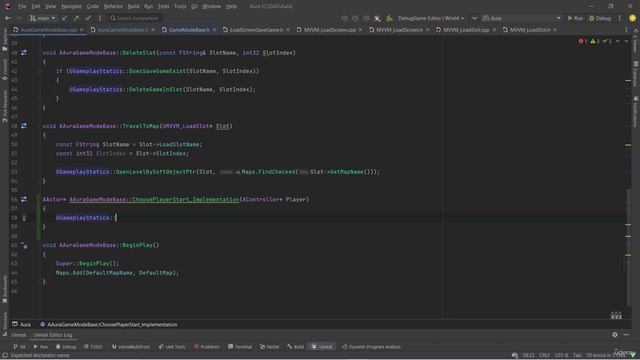Click the Push arrow icon
Screen dimensions: 640x360
pyautogui.click(x=76, y=18)
